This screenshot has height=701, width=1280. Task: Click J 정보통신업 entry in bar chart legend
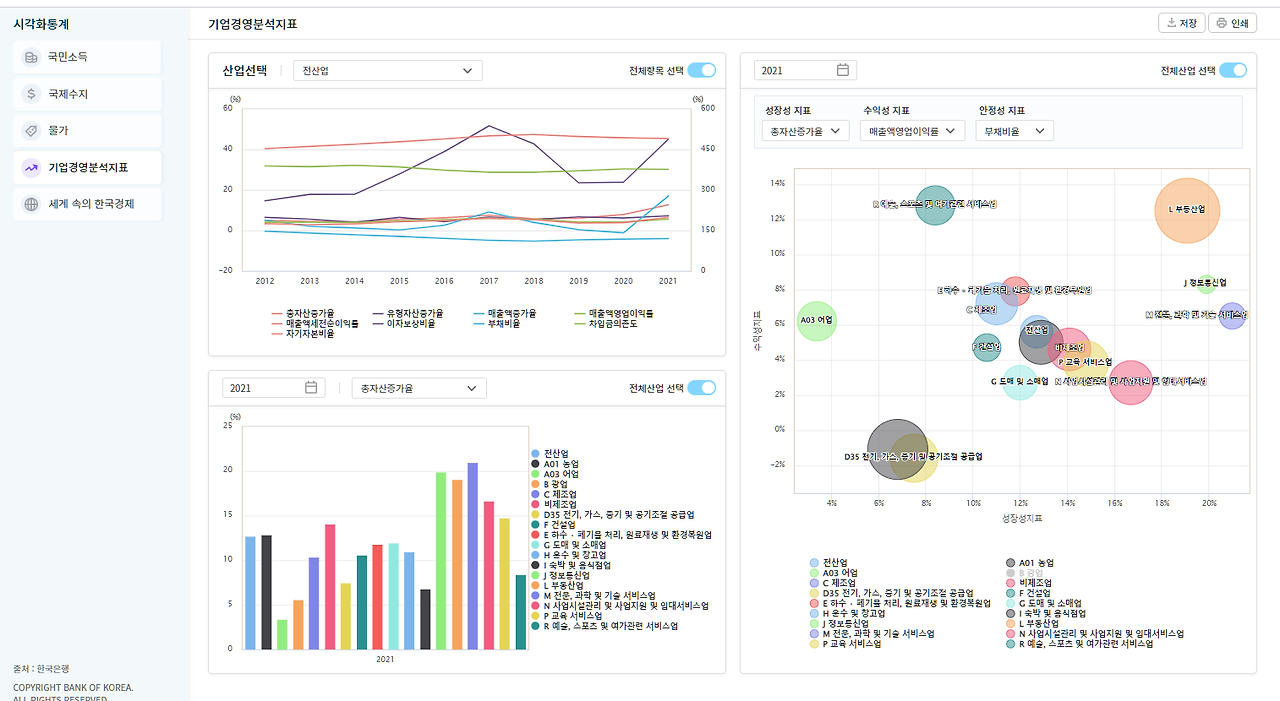560,575
